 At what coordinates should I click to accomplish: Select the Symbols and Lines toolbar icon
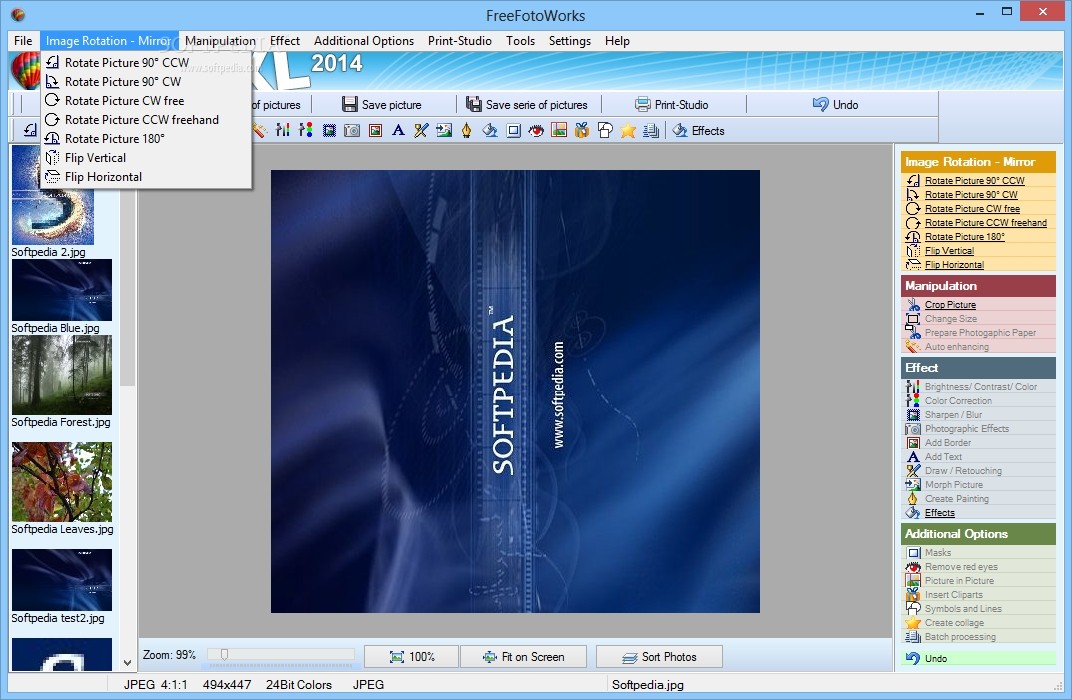(x=605, y=130)
